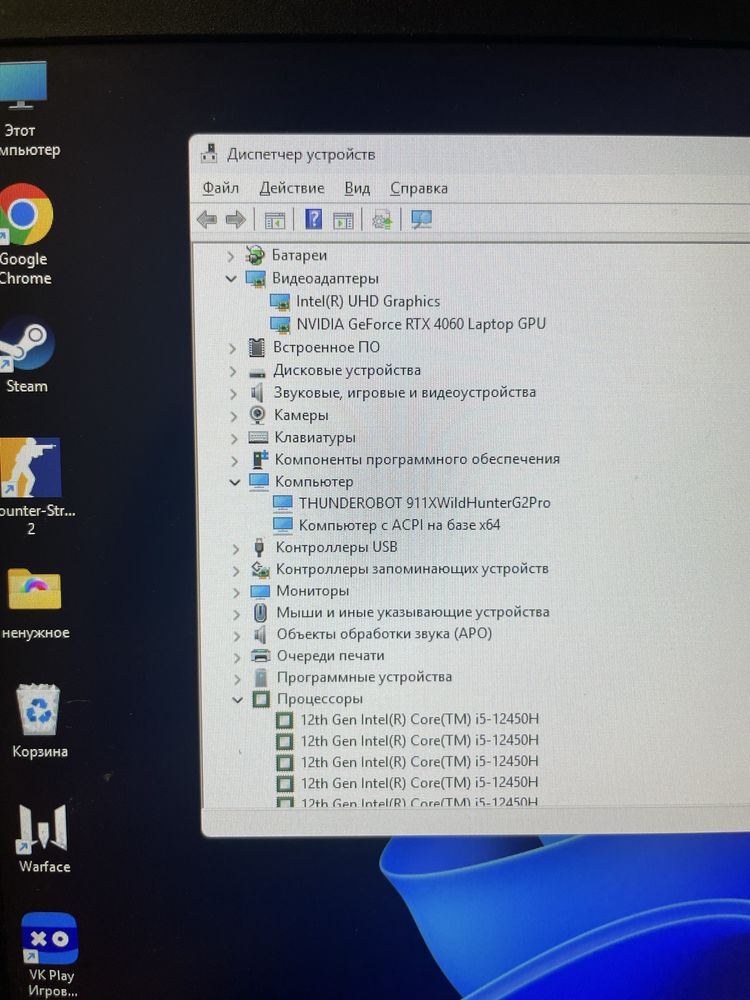Select NVIDIA GeForce RTX 4060 Laptop GPU
The height and width of the screenshot is (1000, 750).
421,324
